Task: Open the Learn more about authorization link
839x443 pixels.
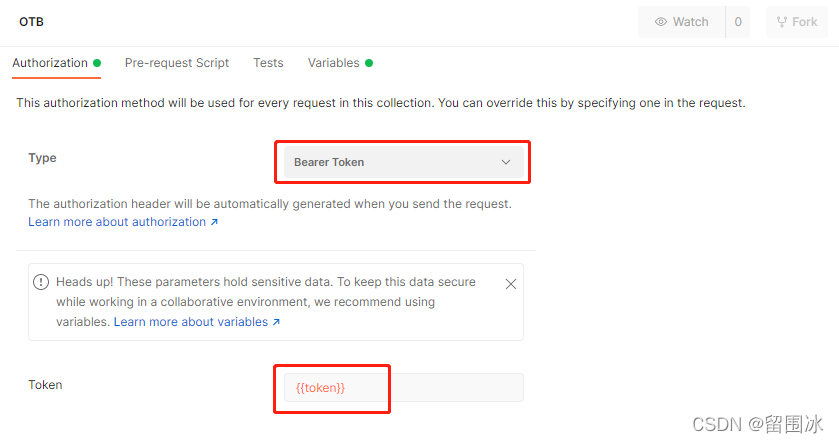Action: click(x=123, y=222)
